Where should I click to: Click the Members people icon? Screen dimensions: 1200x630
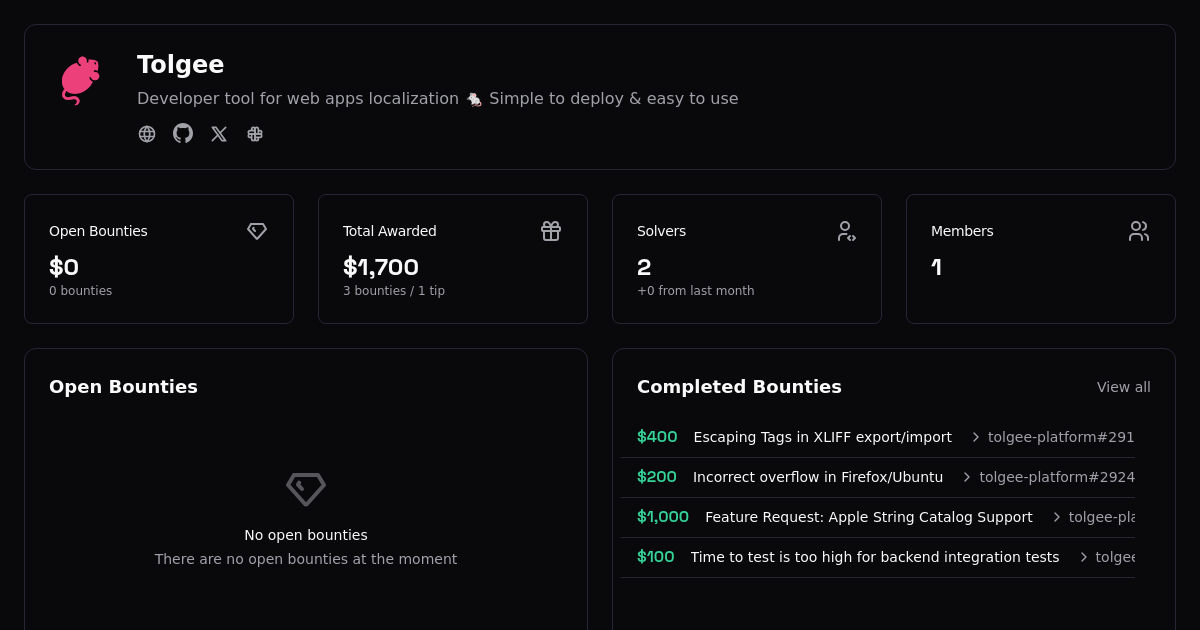click(x=1139, y=231)
